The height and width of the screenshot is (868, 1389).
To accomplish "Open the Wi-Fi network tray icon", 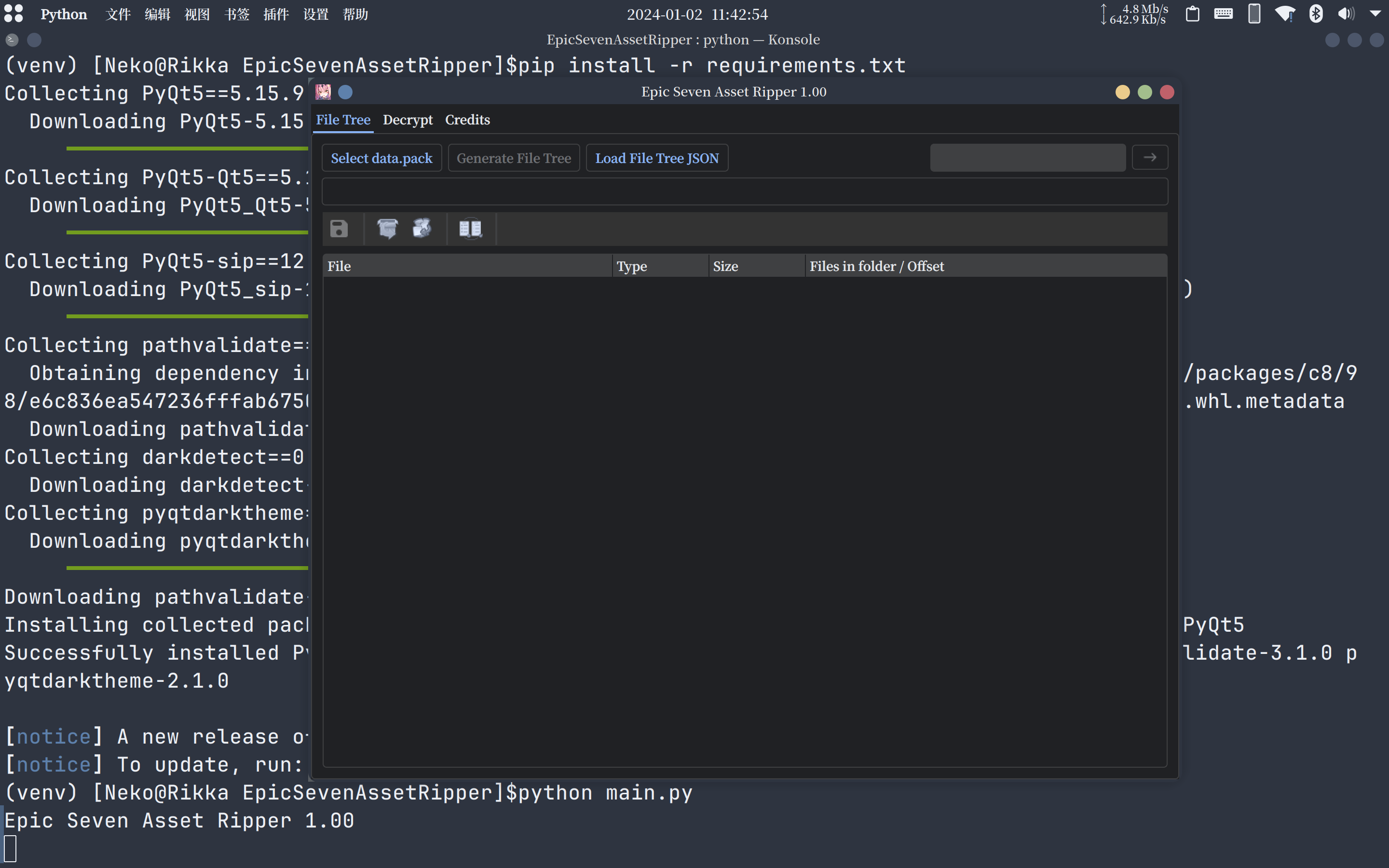I will [1285, 14].
